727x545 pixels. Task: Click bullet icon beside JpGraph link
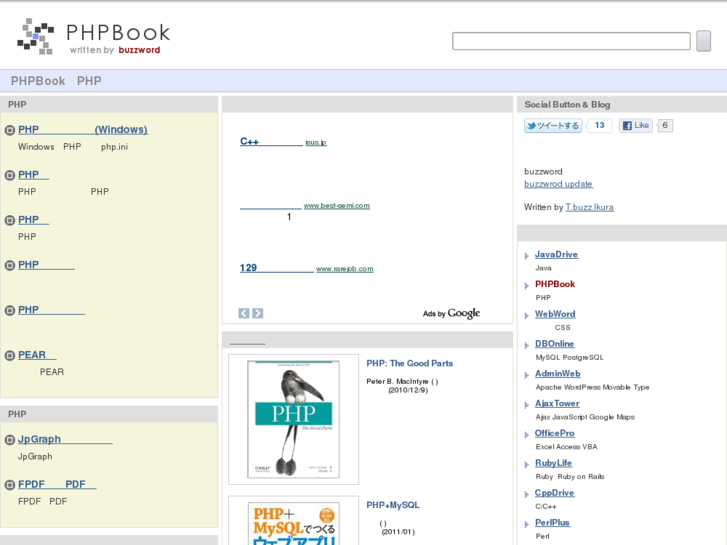point(10,440)
